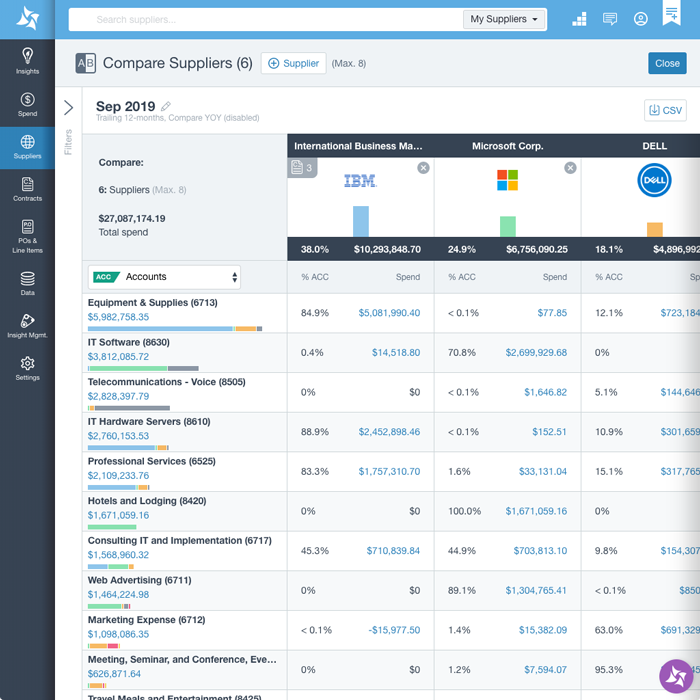The image size is (700, 700).
Task: Open the user profile icon
Action: coord(641,19)
